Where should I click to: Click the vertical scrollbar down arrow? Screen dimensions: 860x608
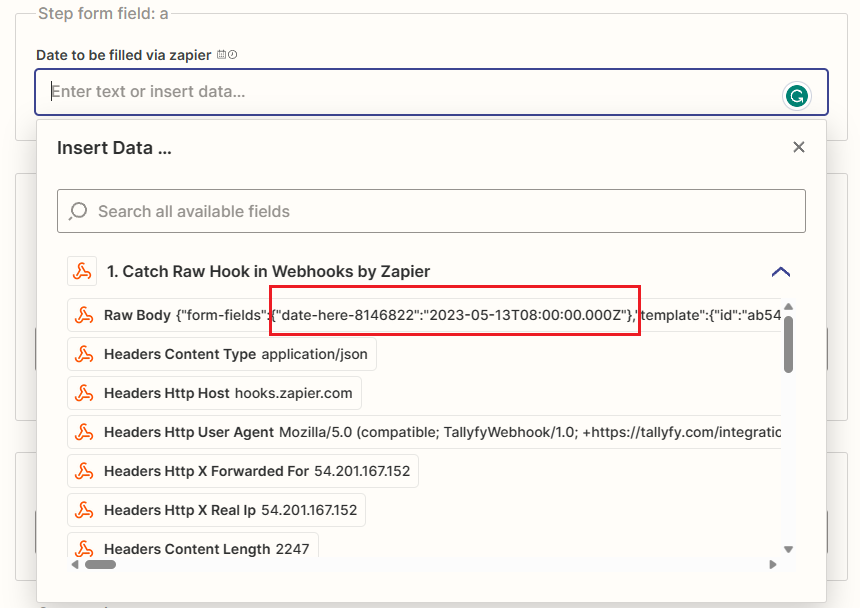coord(788,548)
